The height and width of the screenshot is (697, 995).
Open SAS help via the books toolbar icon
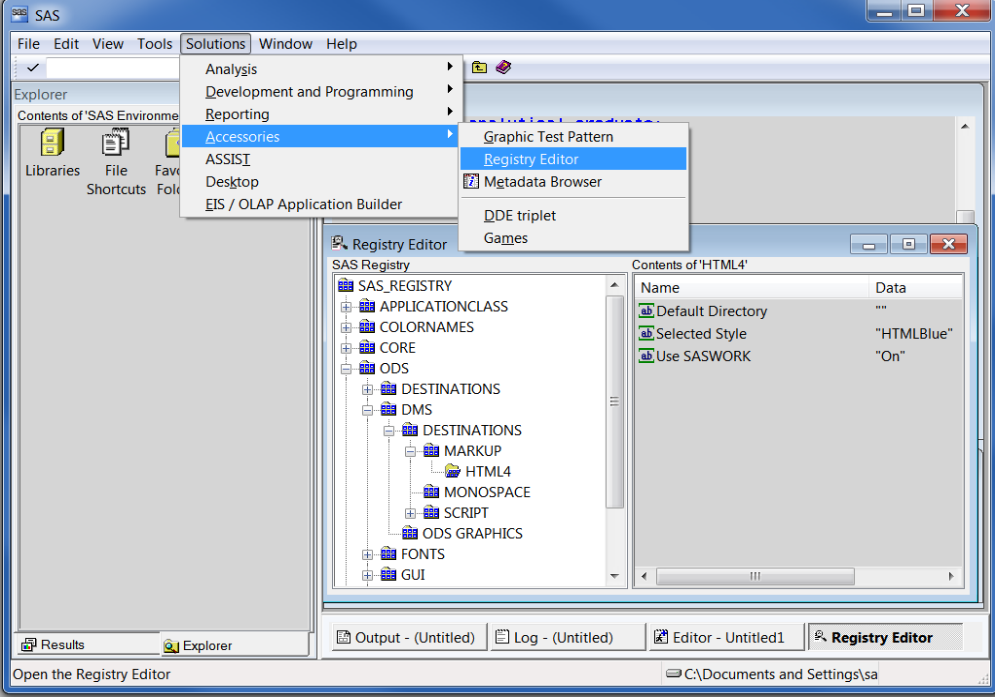502,67
